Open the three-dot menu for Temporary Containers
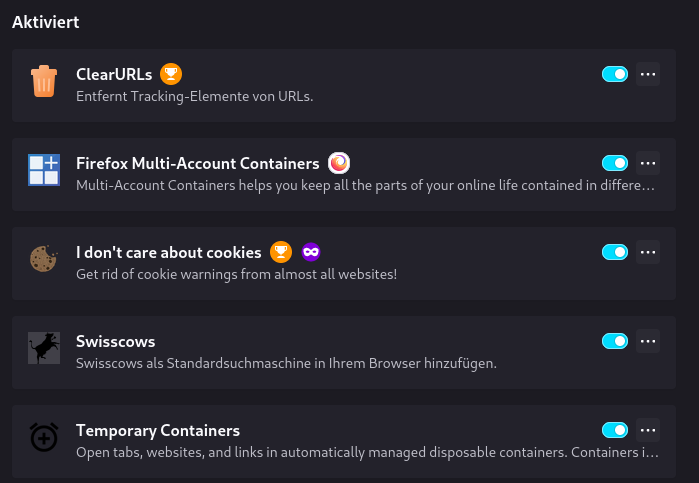699x483 pixels. click(648, 430)
